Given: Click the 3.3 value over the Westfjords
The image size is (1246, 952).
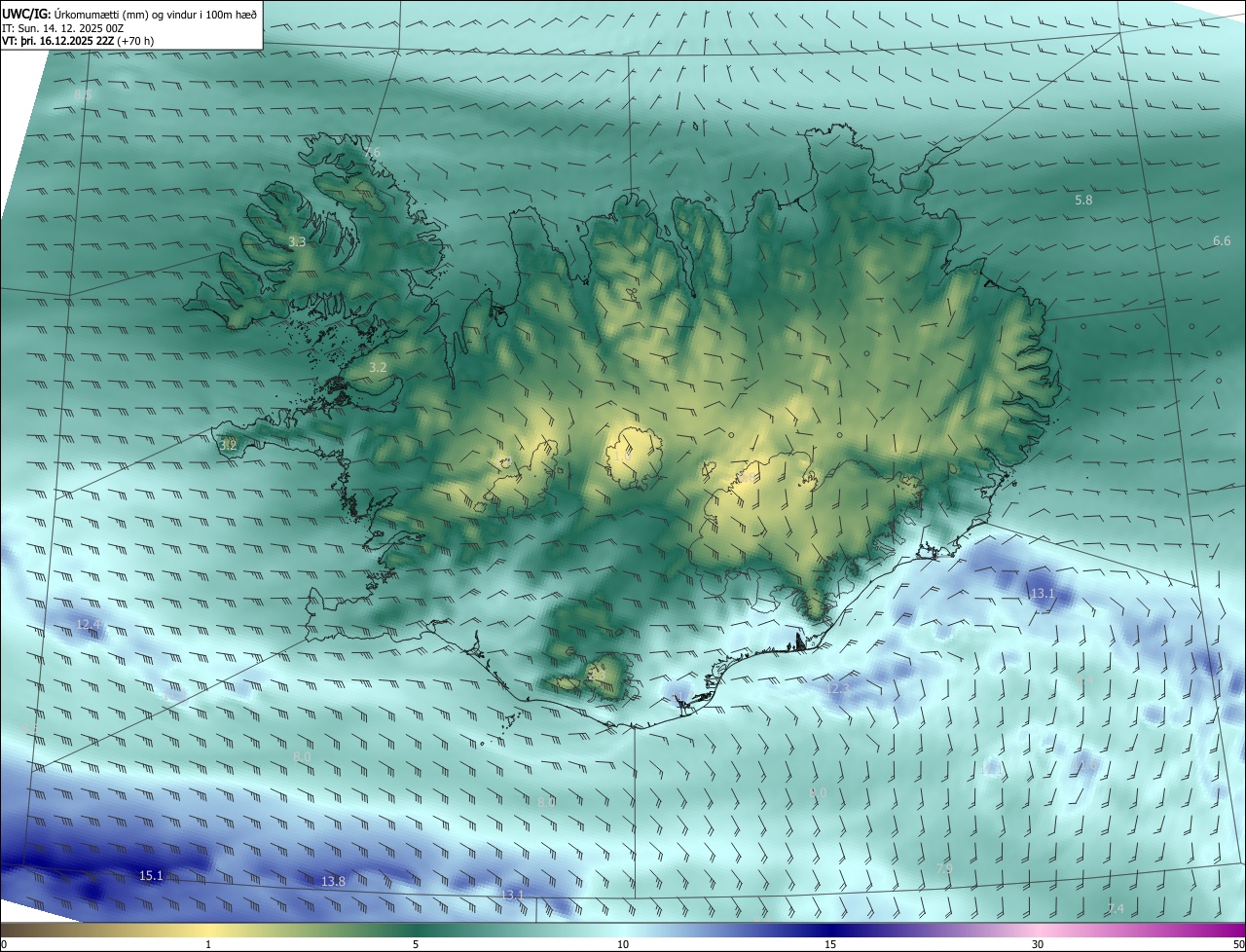Looking at the screenshot, I should click(298, 241).
